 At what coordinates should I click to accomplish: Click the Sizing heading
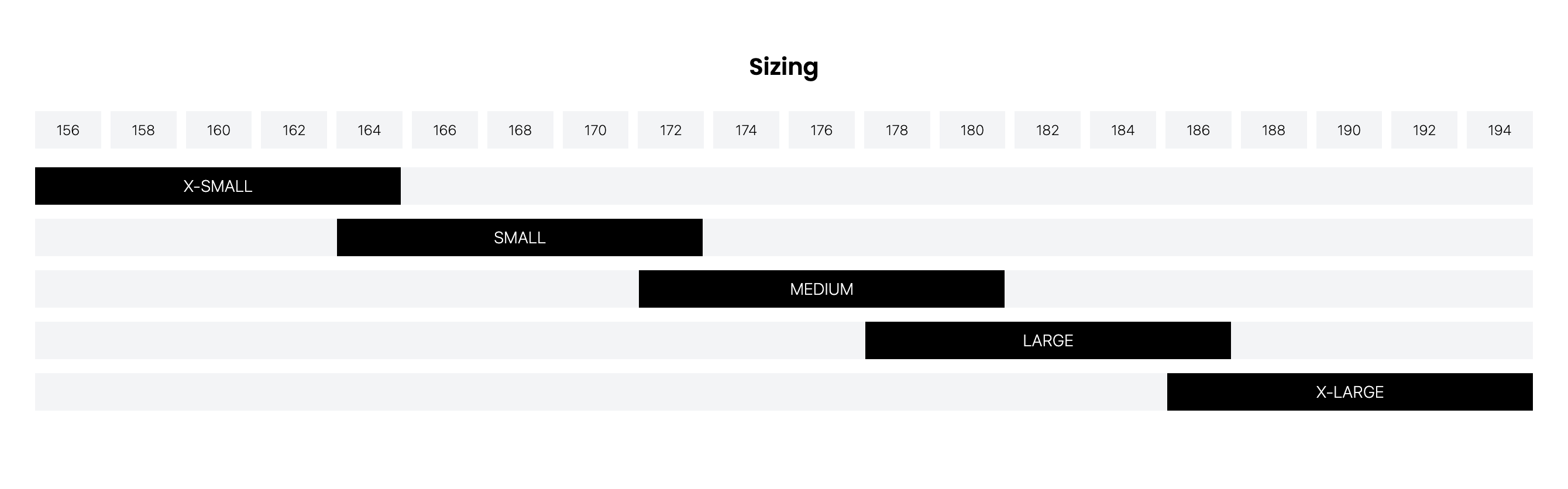point(783,67)
